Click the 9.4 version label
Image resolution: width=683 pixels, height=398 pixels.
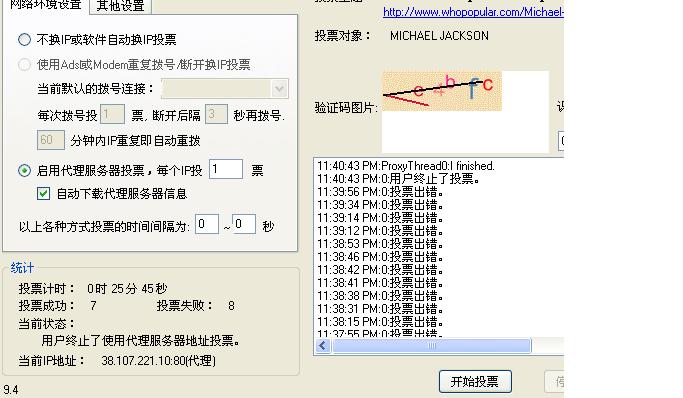[x=11, y=389]
